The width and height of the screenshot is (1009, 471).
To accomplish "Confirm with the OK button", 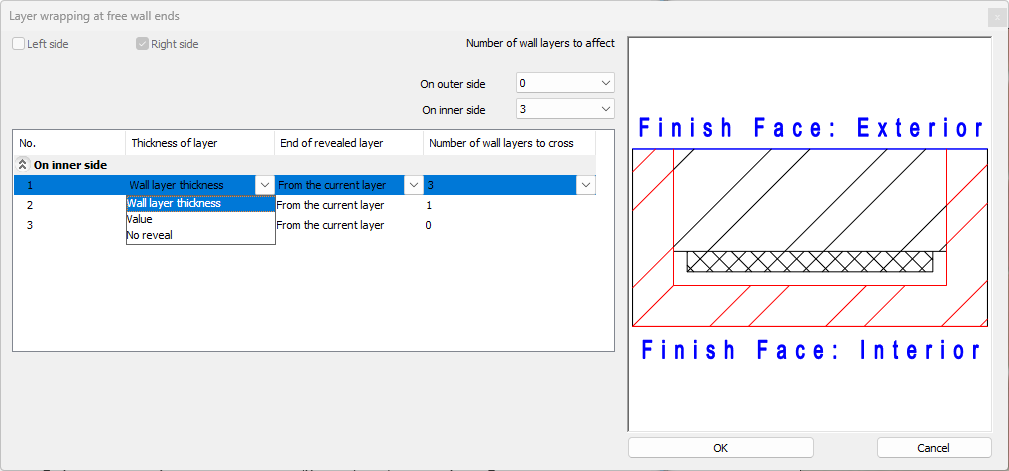I will (721, 448).
